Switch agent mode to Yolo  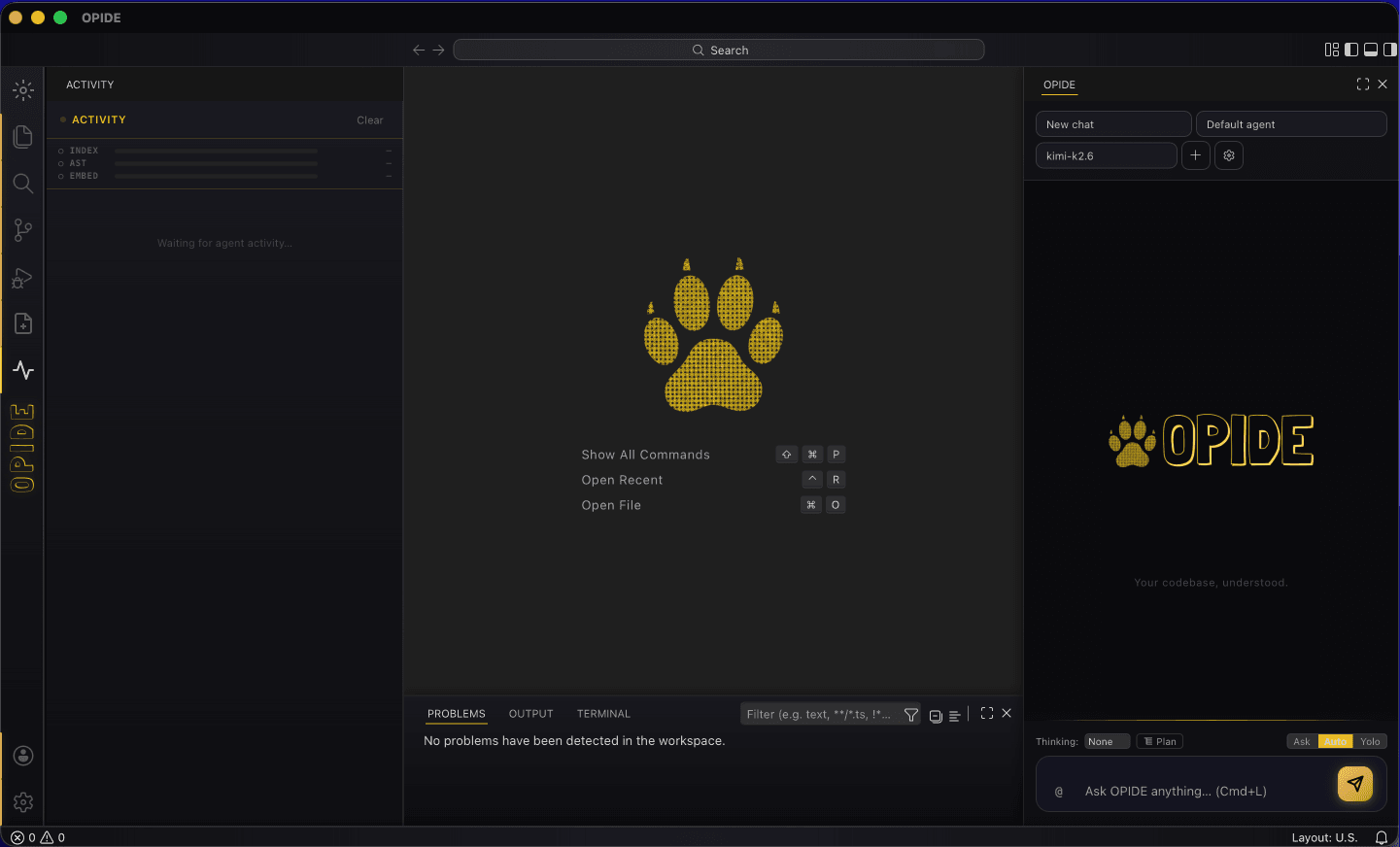pos(1370,741)
